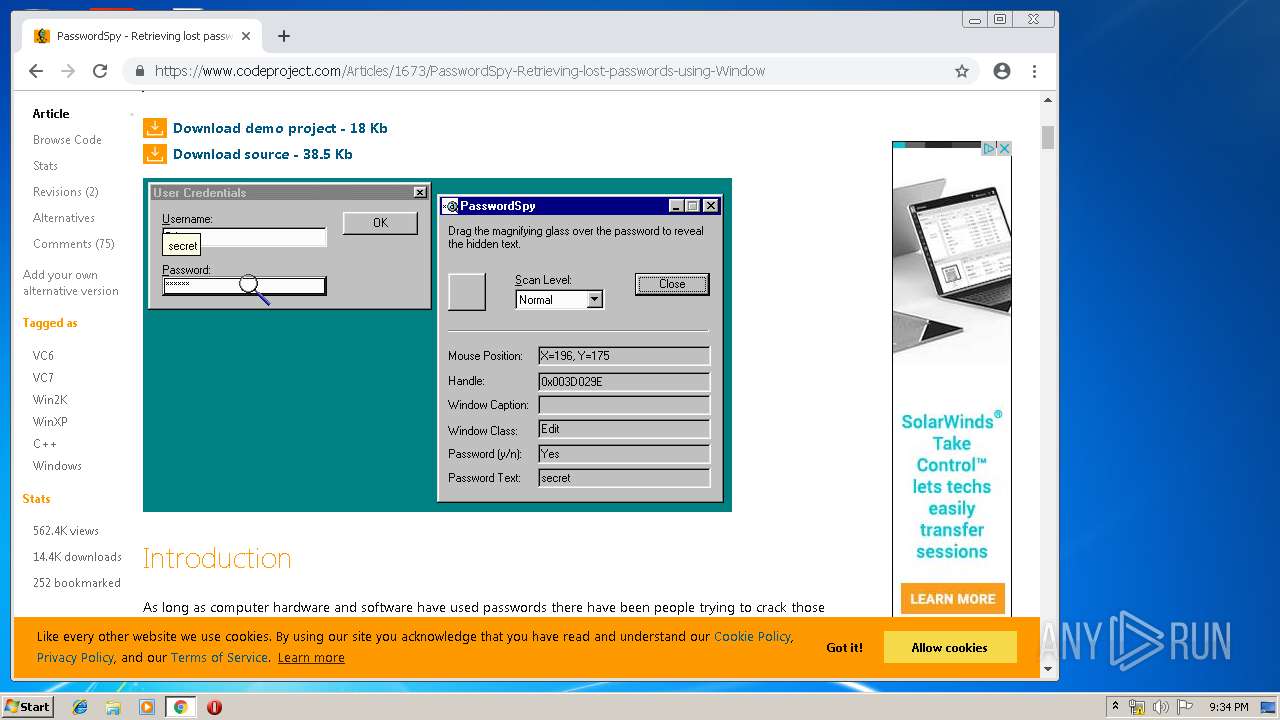
Task: View site security lock info
Action: 139,71
